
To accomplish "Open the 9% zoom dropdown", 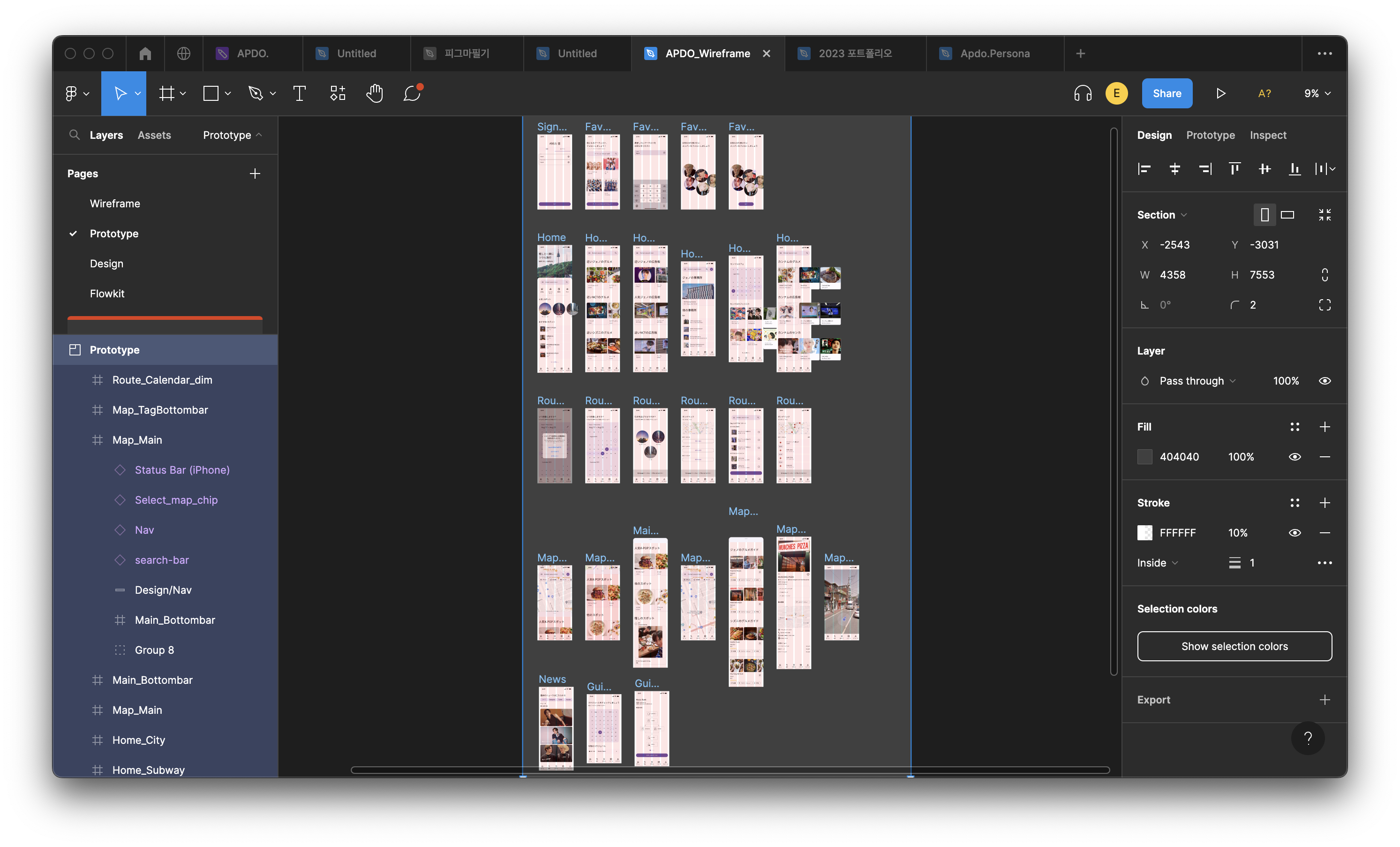I will click(x=1317, y=93).
